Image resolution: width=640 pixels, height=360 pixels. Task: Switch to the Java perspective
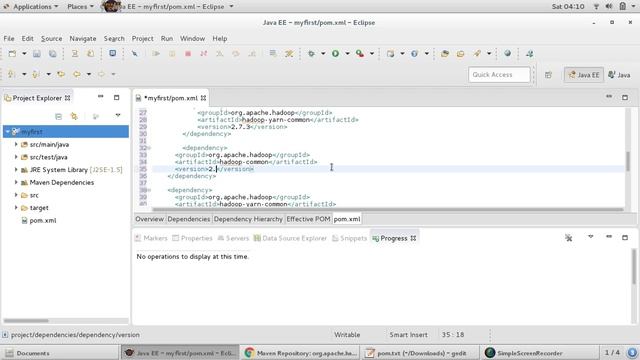[x=619, y=75]
